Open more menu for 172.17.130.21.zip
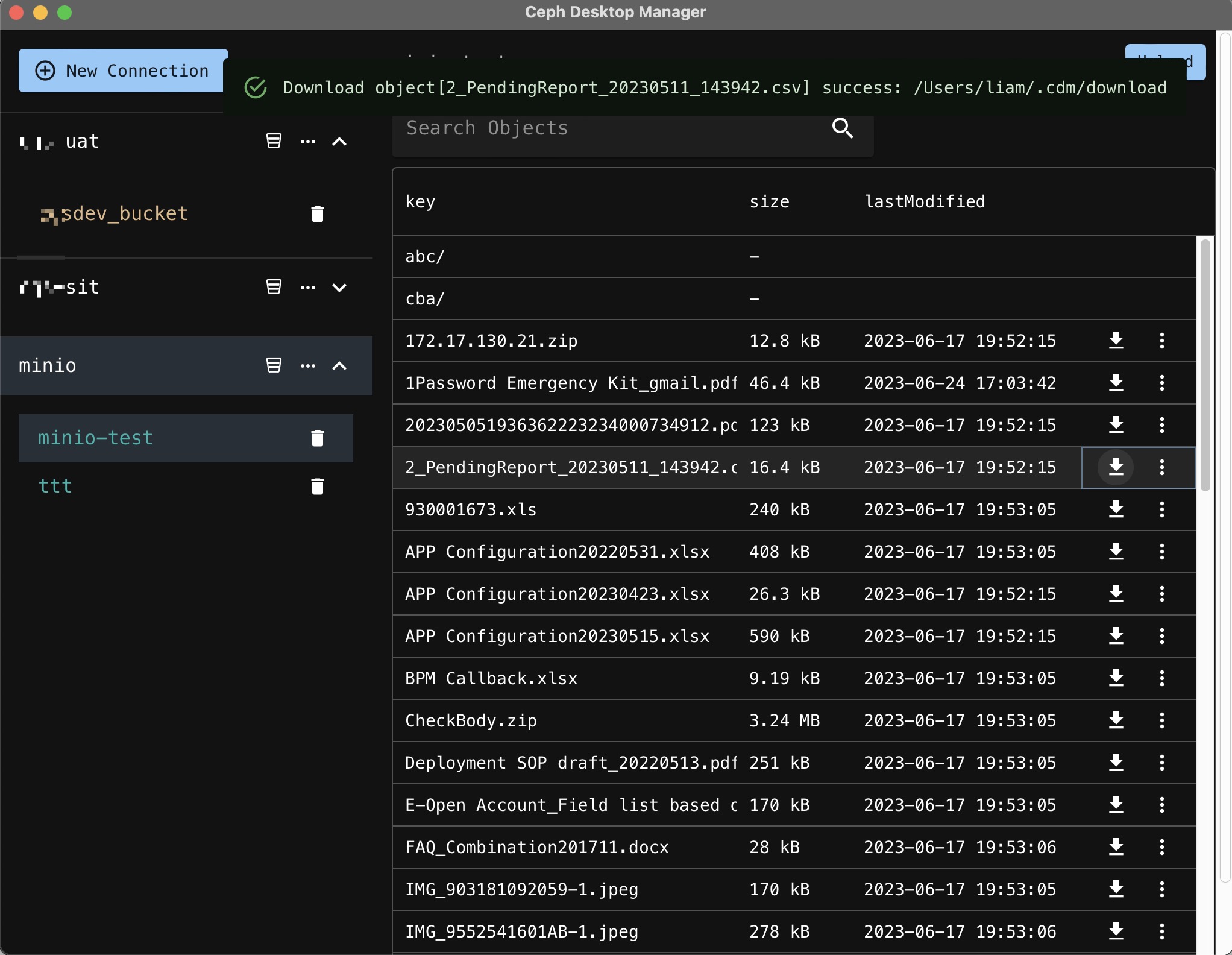The image size is (1232, 955). 1161,341
